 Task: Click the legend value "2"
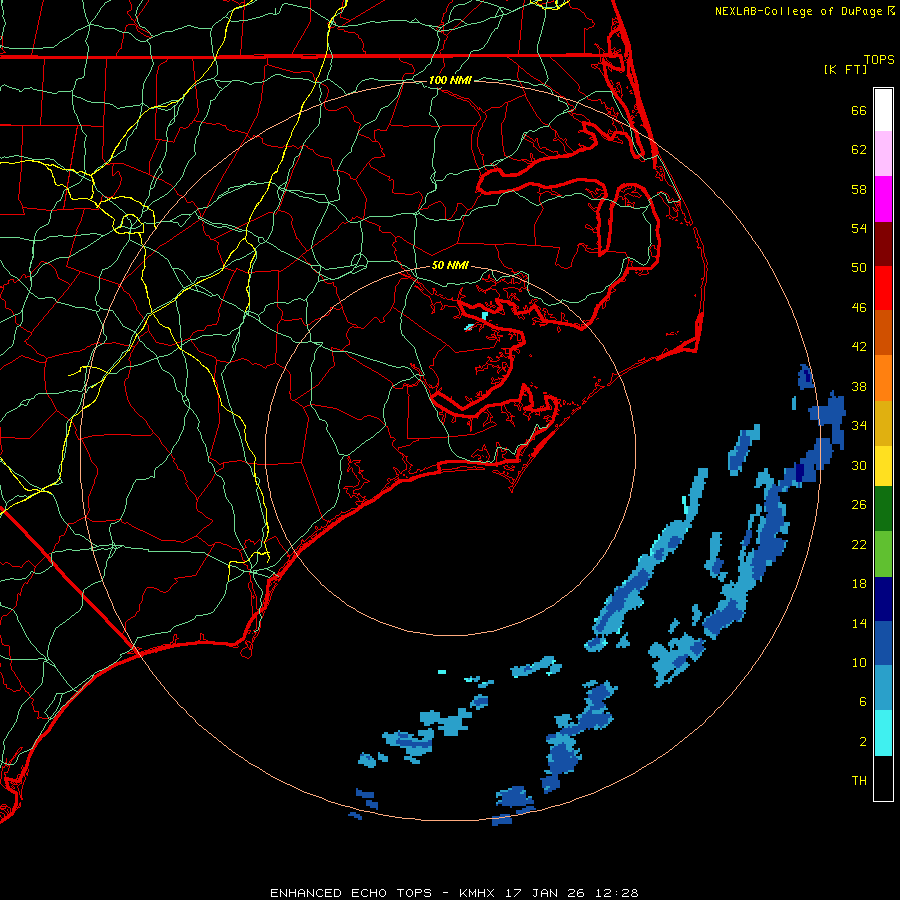pyautogui.click(x=863, y=742)
